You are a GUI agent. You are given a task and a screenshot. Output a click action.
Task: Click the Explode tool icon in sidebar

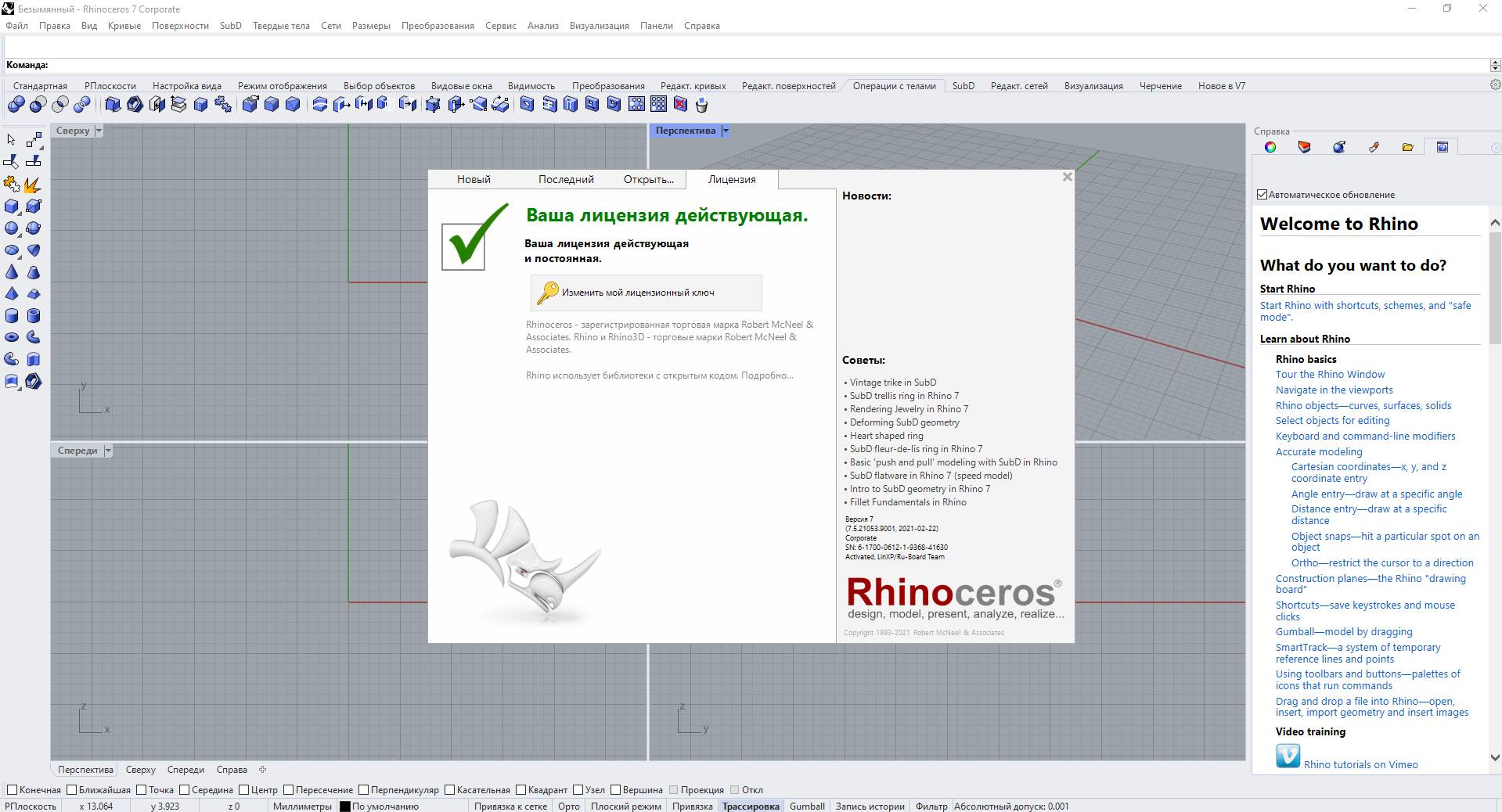32,185
